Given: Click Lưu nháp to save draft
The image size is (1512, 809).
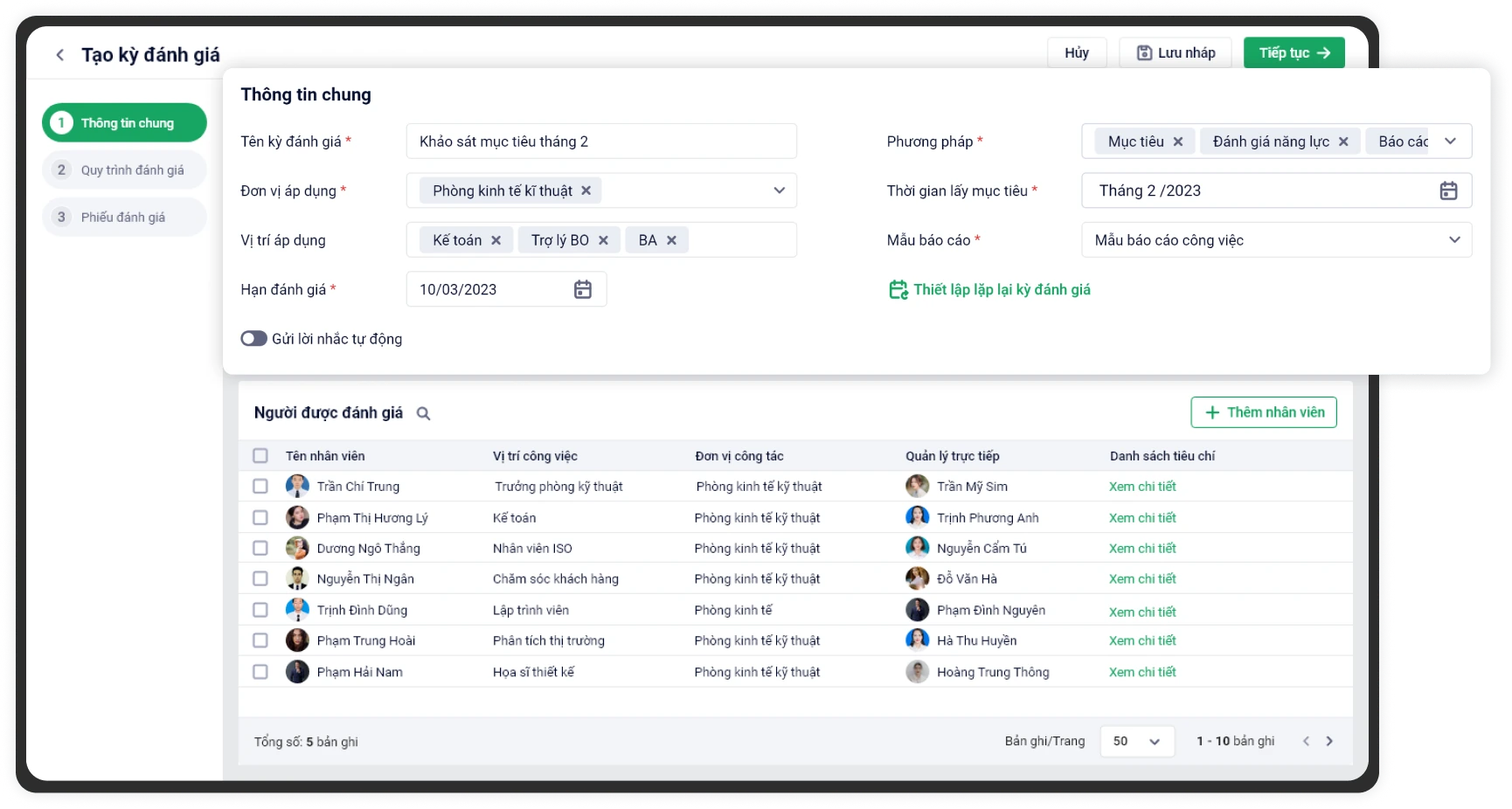Looking at the screenshot, I should (1176, 52).
